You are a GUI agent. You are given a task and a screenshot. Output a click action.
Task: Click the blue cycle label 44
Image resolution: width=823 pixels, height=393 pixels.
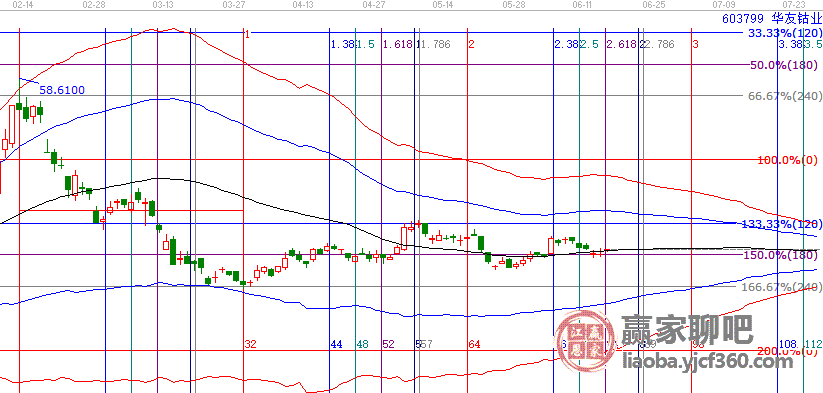coord(336,344)
